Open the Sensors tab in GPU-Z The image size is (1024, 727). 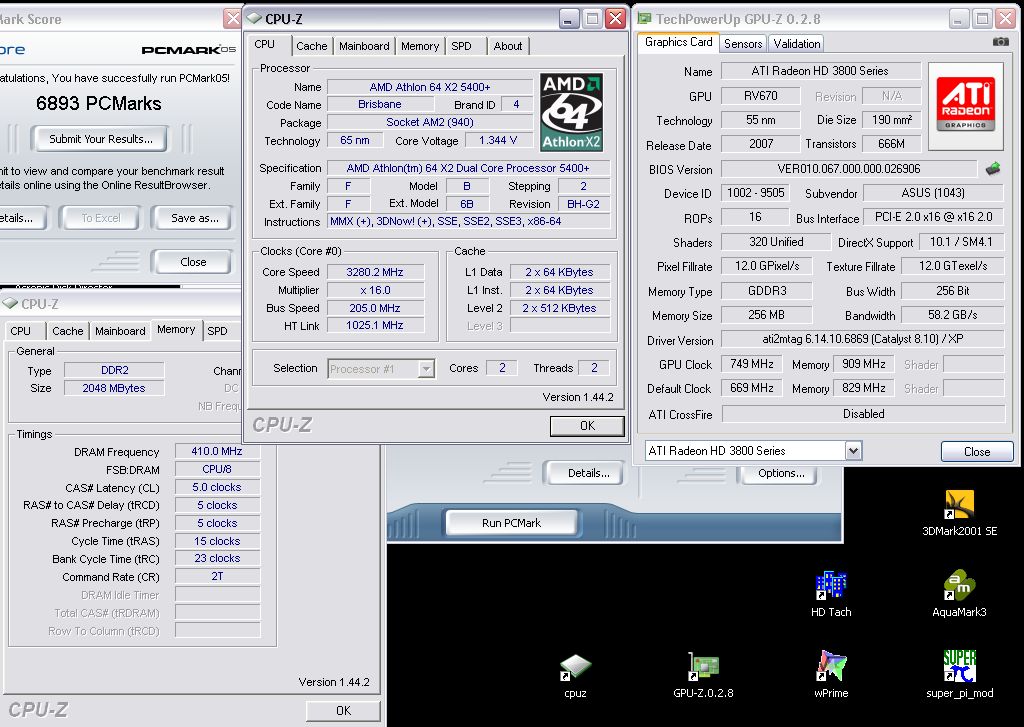tap(743, 44)
